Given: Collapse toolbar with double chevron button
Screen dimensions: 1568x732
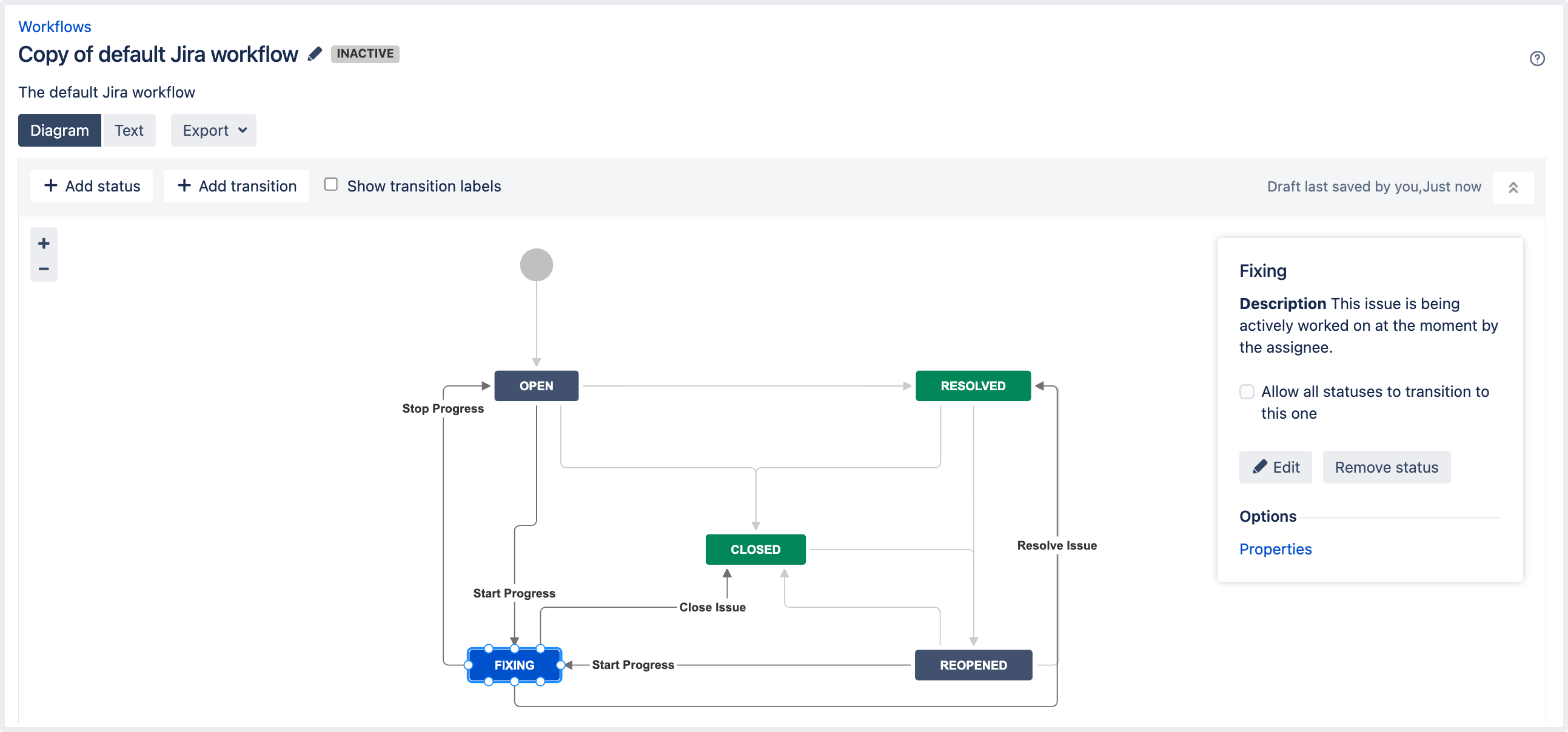Looking at the screenshot, I should coord(1513,187).
